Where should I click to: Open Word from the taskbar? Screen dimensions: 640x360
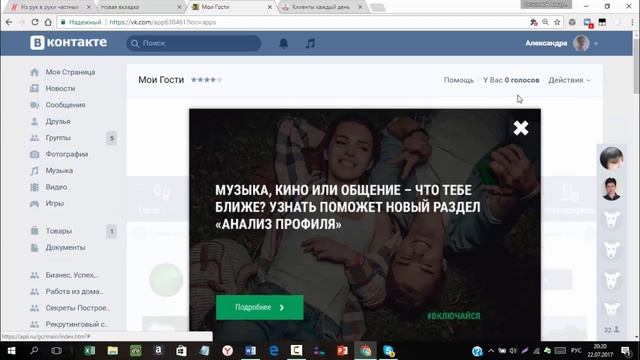point(251,351)
